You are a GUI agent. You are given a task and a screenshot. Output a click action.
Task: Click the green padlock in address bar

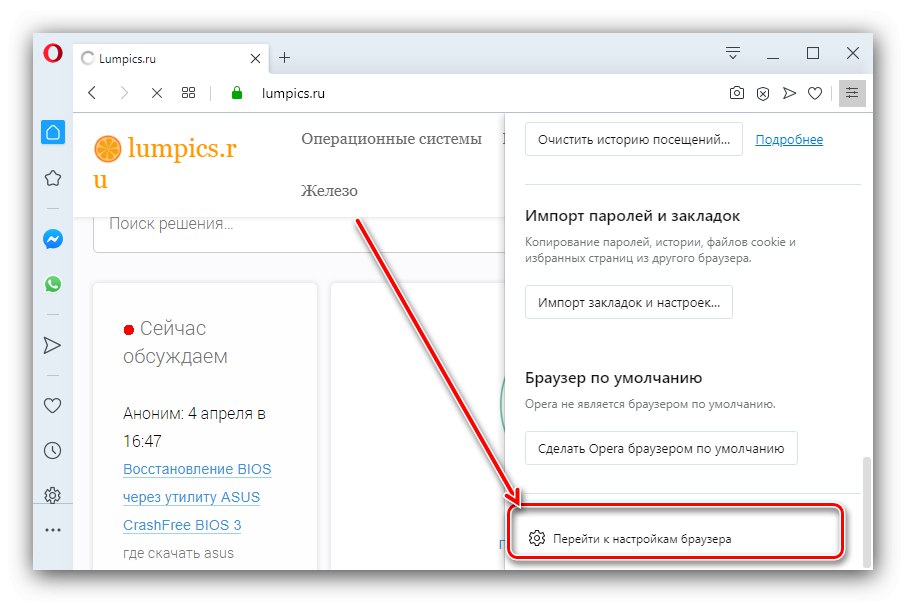point(236,92)
